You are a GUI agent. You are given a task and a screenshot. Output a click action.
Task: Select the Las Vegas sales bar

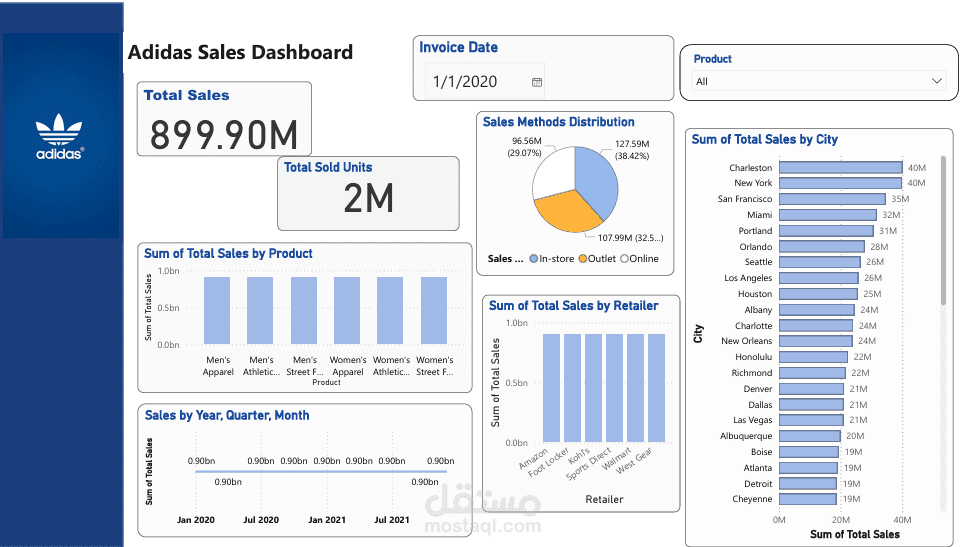click(811, 420)
